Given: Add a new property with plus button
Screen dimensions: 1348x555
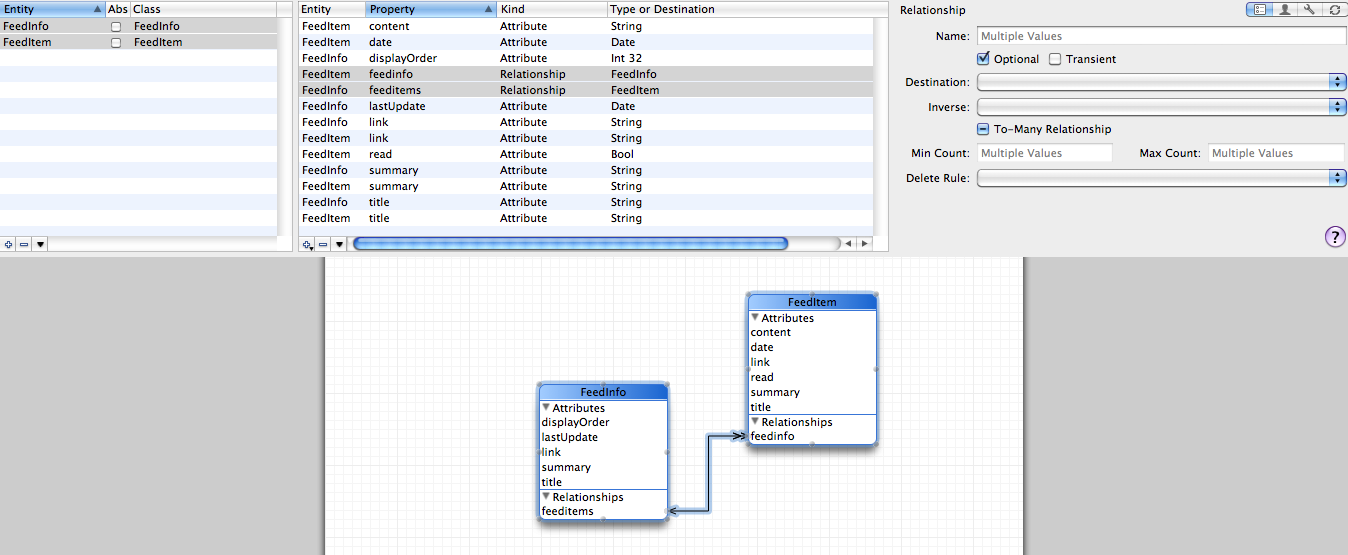Looking at the screenshot, I should tap(308, 244).
